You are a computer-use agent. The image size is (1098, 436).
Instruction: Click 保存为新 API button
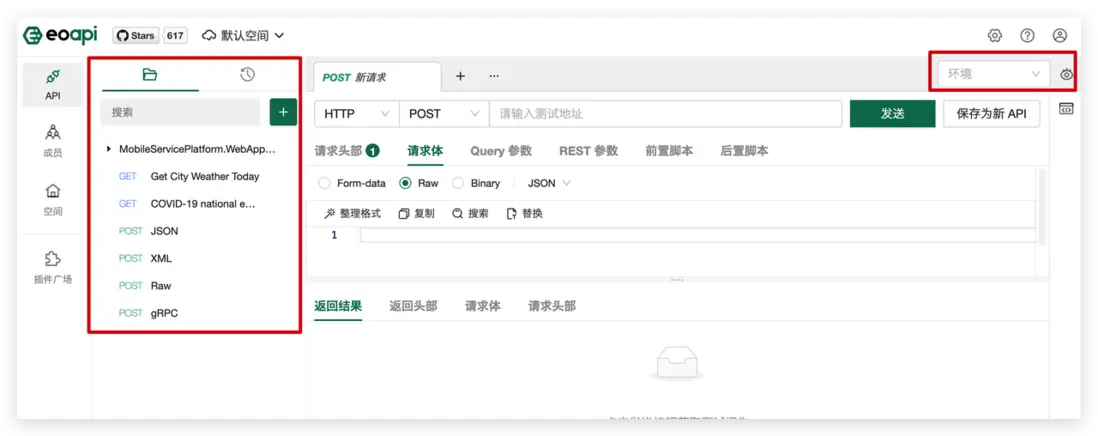point(992,113)
